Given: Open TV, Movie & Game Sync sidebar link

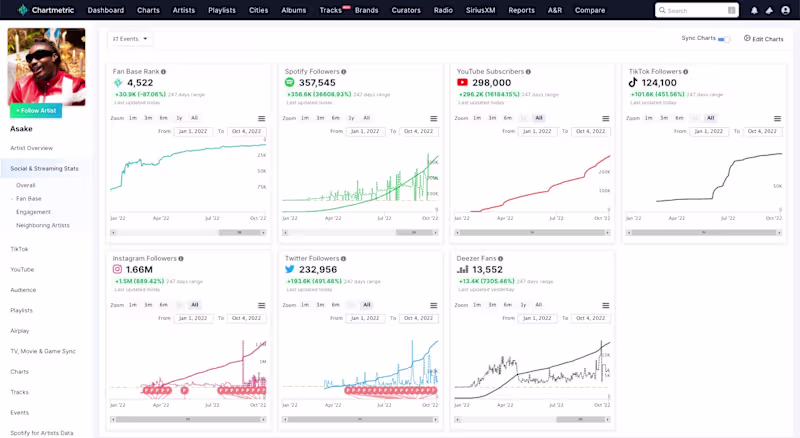Looking at the screenshot, I should [x=43, y=351].
